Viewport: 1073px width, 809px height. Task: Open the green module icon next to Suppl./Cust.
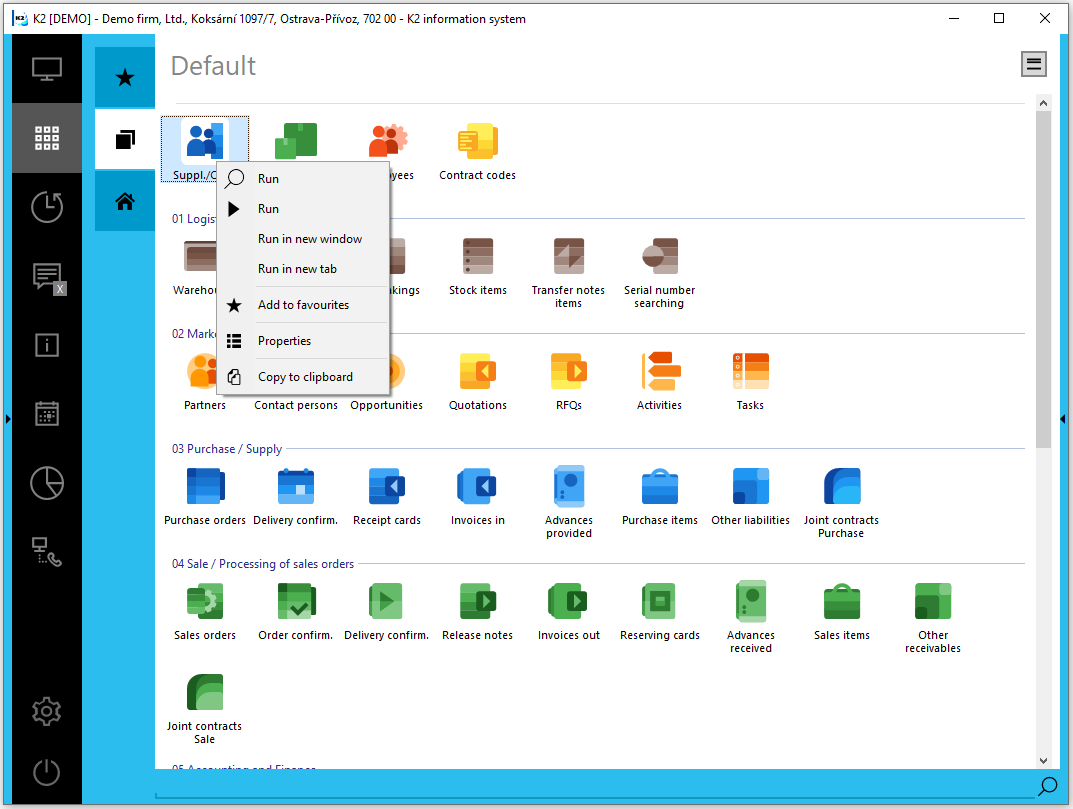[296, 140]
